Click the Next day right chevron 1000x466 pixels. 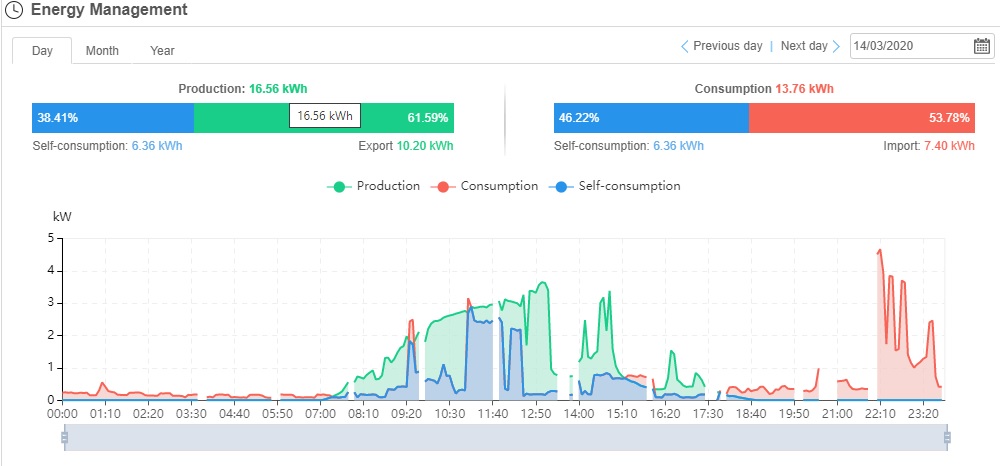[x=836, y=47]
